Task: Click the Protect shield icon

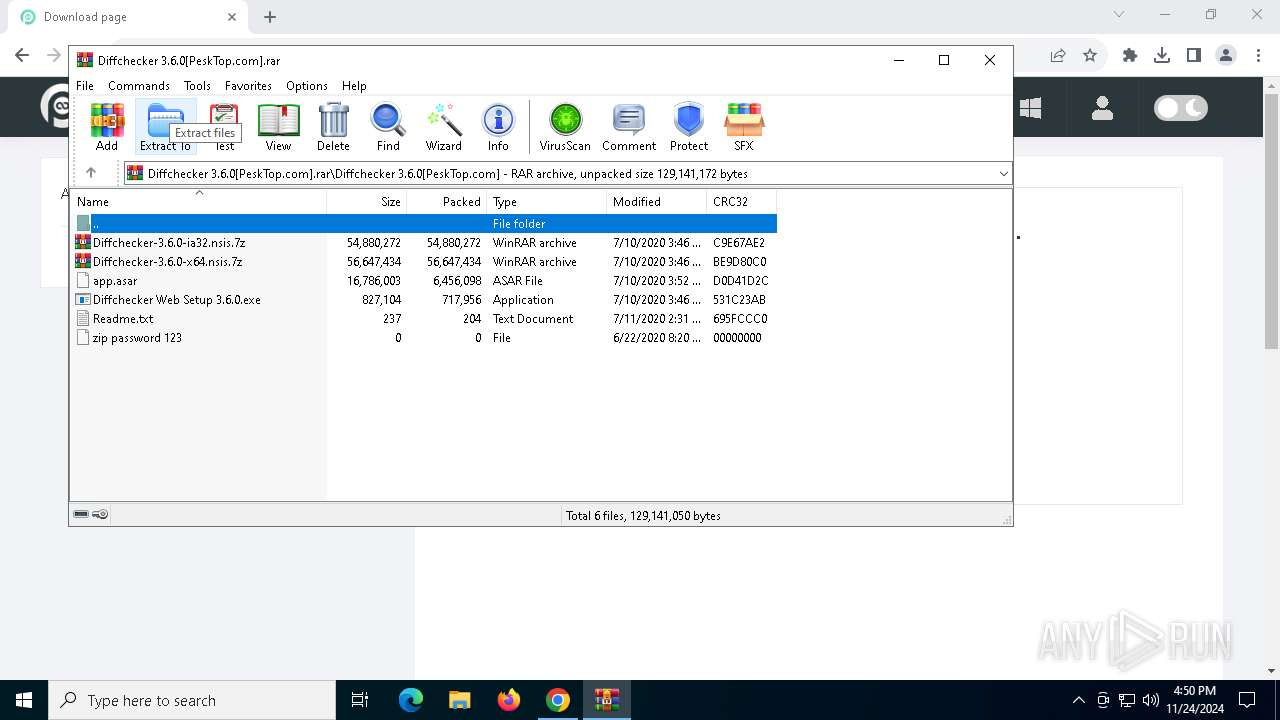Action: (x=689, y=127)
